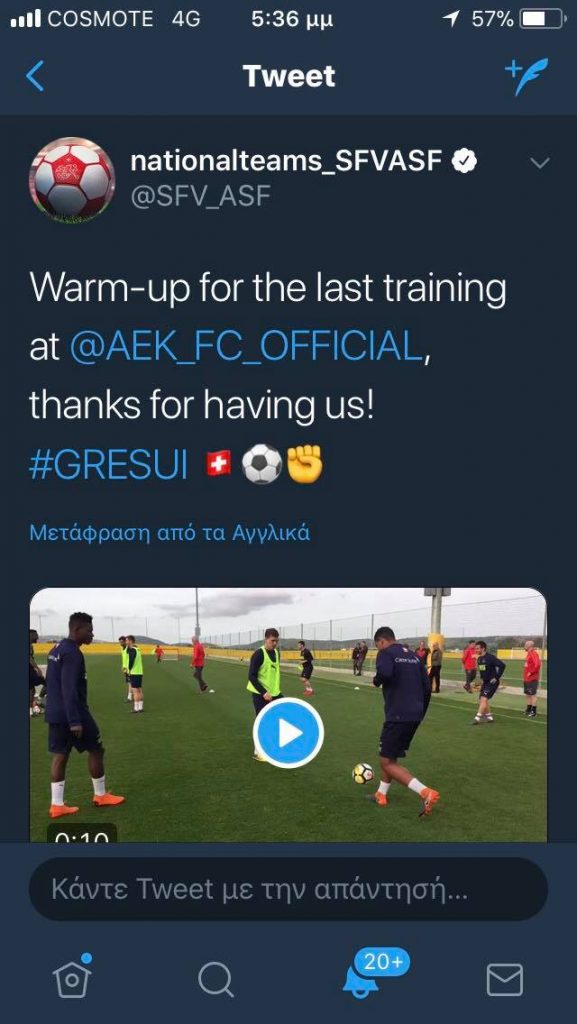Expand the tweet options dropdown arrow

coord(540,163)
